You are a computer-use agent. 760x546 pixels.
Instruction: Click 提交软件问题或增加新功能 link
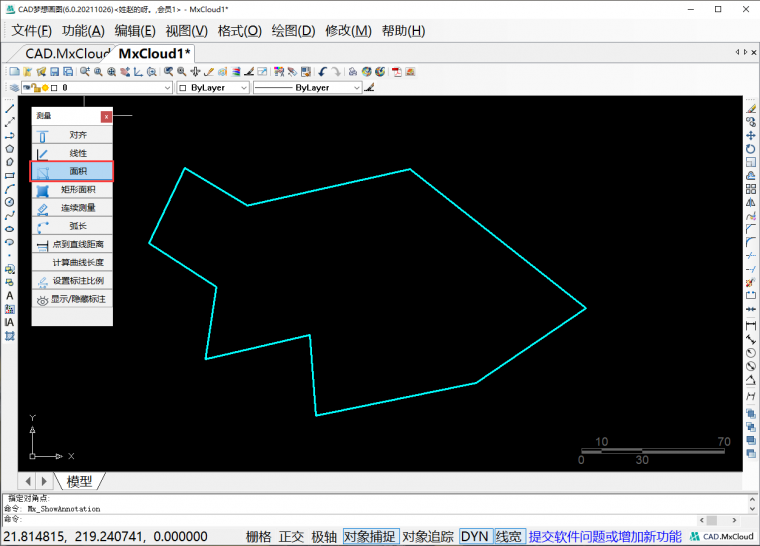pyautogui.click(x=605, y=536)
